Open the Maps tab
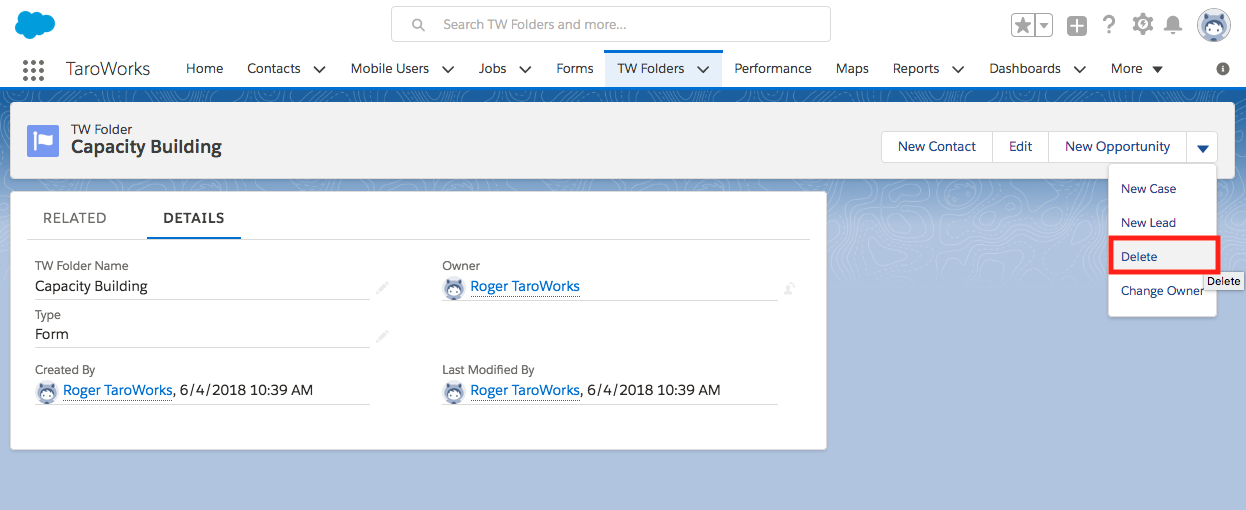Image resolution: width=1246 pixels, height=510 pixels. tap(852, 68)
